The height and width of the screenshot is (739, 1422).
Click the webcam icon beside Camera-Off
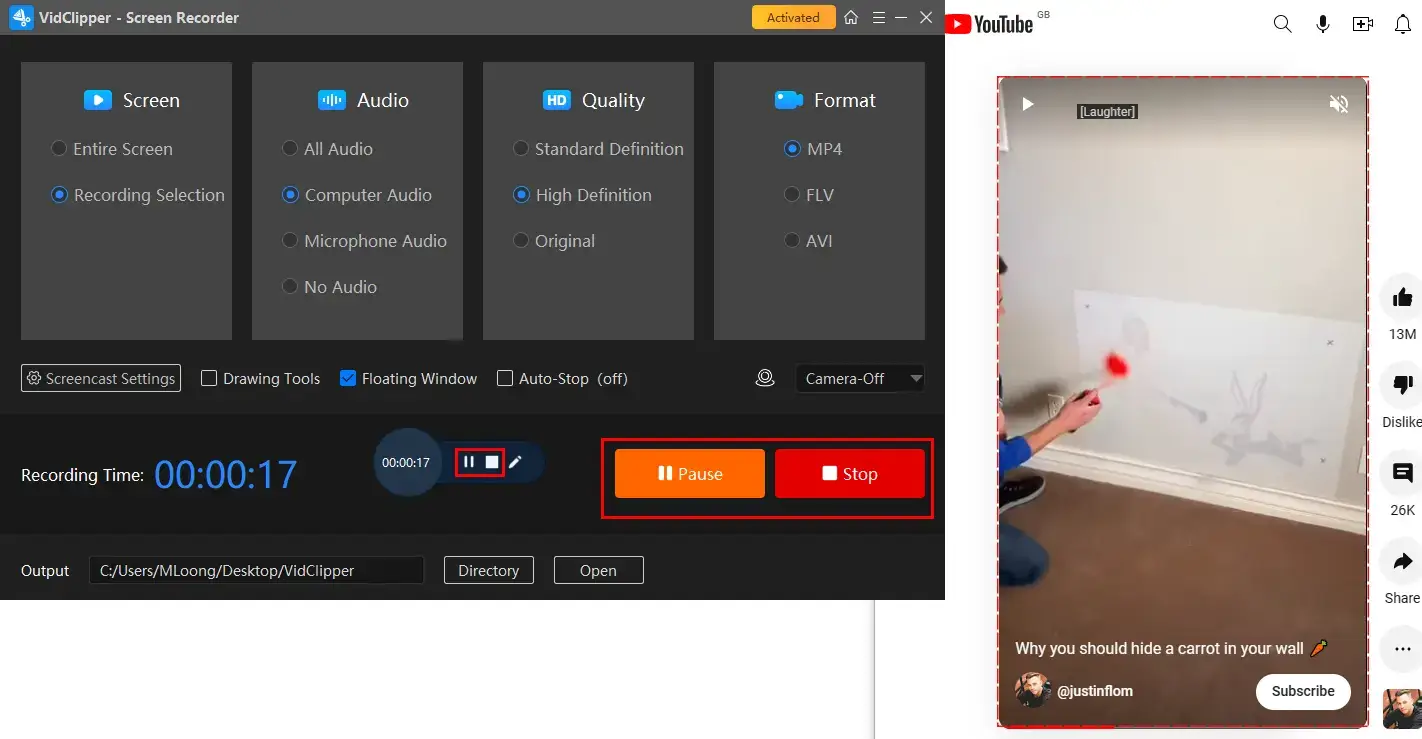[x=765, y=378]
